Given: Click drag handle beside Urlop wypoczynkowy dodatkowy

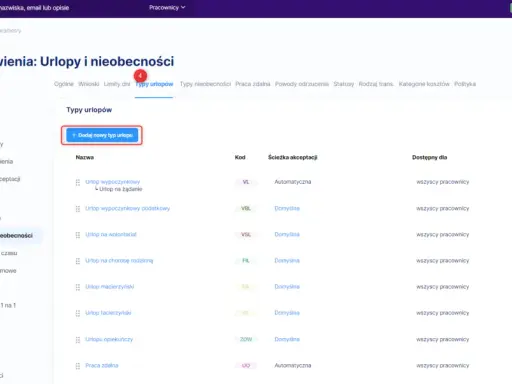Looking at the screenshot, I should (x=78, y=209).
